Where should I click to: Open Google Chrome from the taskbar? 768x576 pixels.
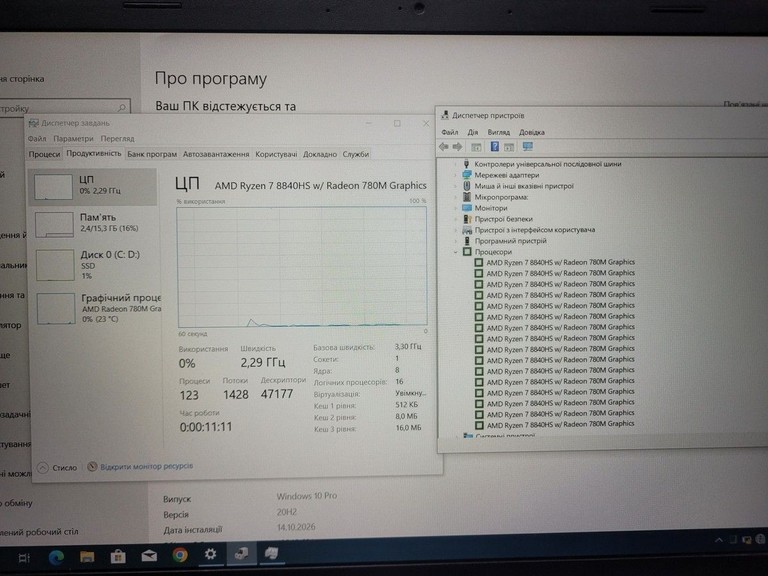(180, 555)
